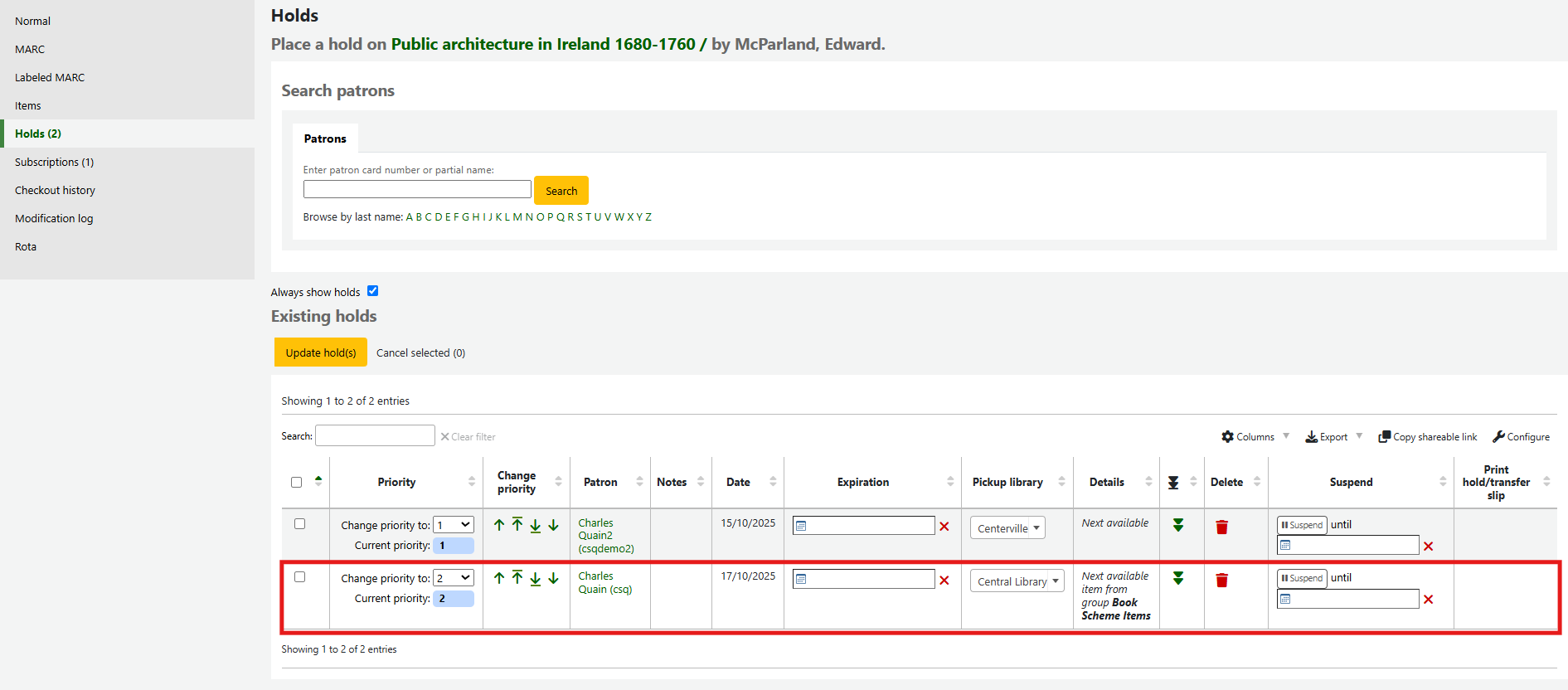Move Charles Quain (csq) hold up one priority

tap(499, 578)
